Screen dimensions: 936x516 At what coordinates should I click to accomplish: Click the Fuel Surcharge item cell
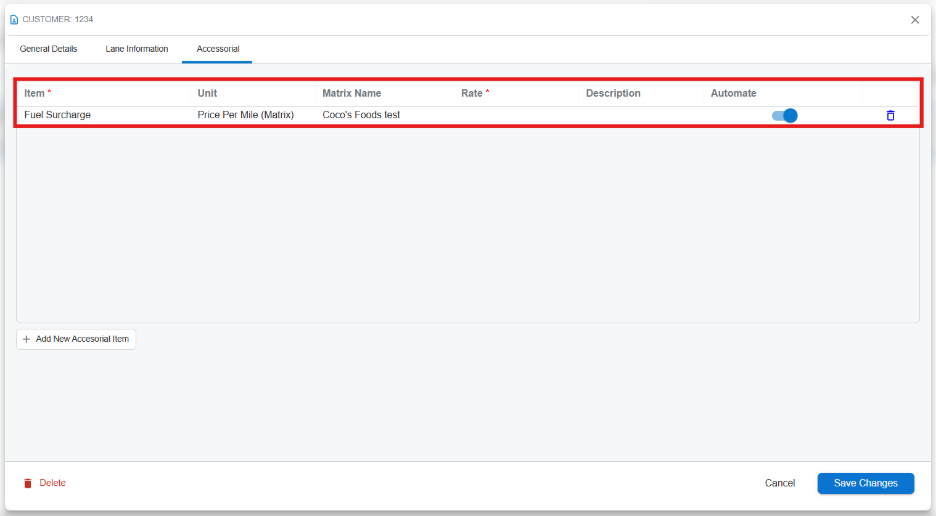point(104,115)
